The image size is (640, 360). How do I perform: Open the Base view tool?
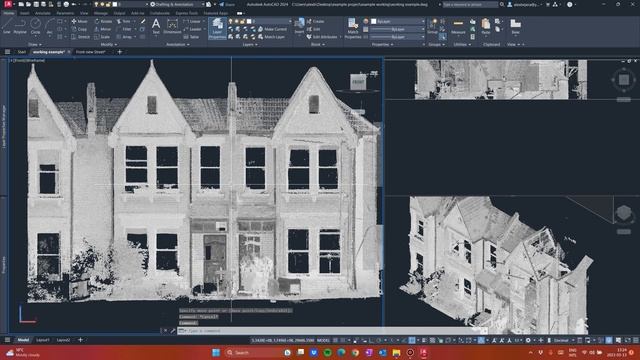click(x=516, y=26)
